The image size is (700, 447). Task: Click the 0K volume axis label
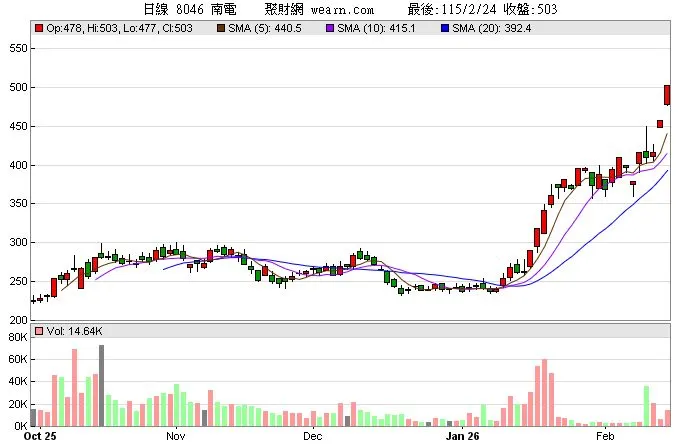coord(21,426)
